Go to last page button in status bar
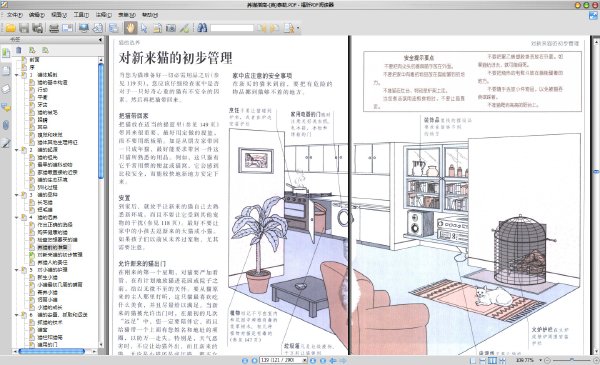The height and width of the screenshot is (365, 600). tap(323, 360)
